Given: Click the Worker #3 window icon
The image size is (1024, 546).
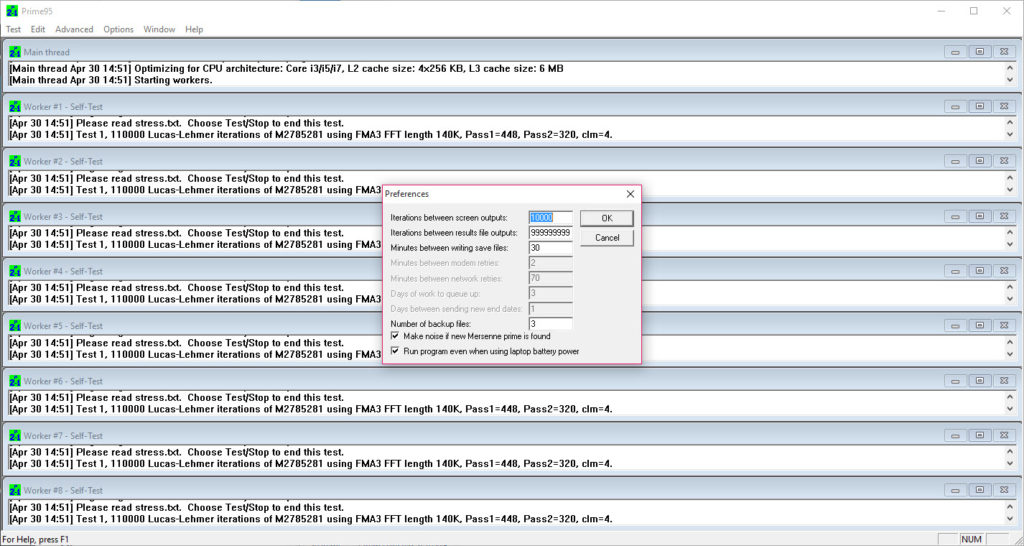Looking at the screenshot, I should pyautogui.click(x=15, y=216).
